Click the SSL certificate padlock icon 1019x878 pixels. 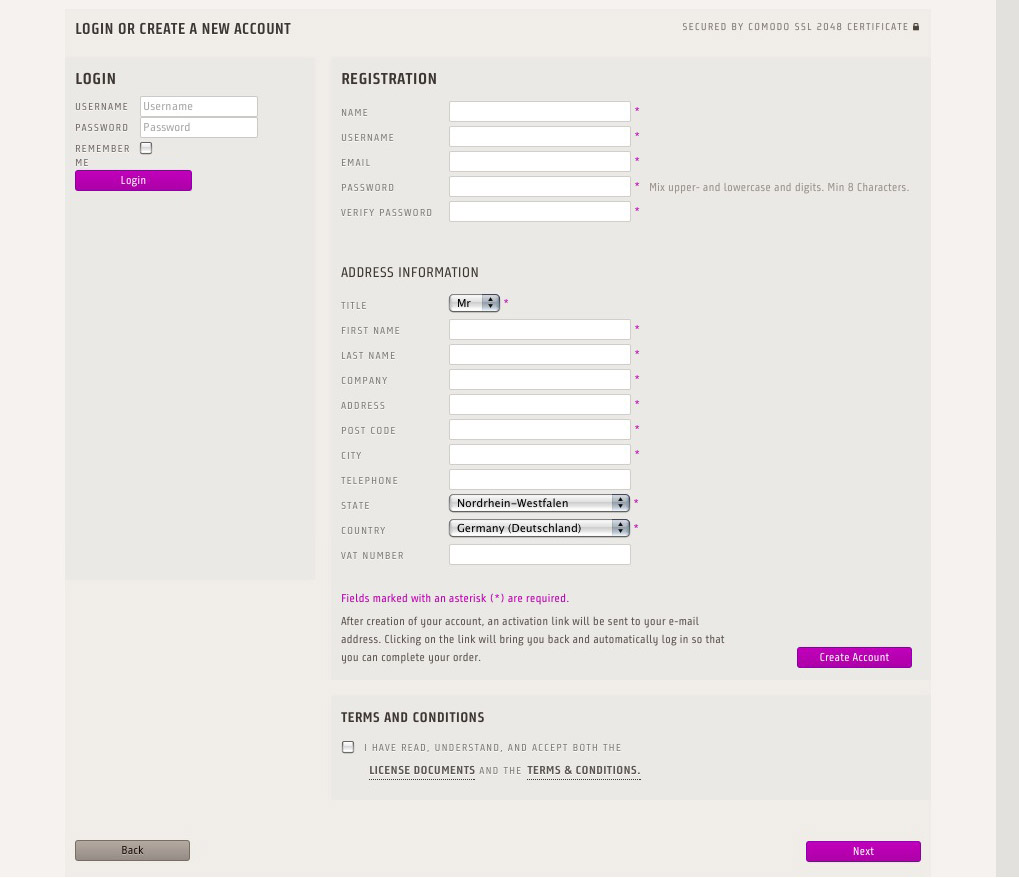916,27
